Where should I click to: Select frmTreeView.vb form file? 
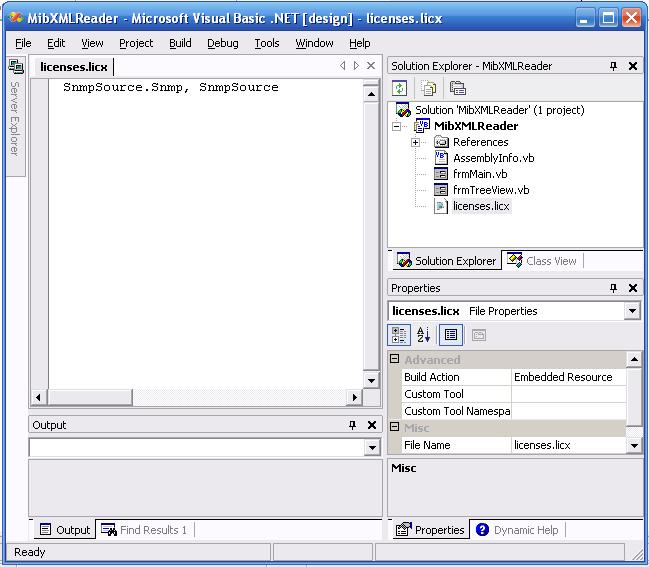(491, 190)
